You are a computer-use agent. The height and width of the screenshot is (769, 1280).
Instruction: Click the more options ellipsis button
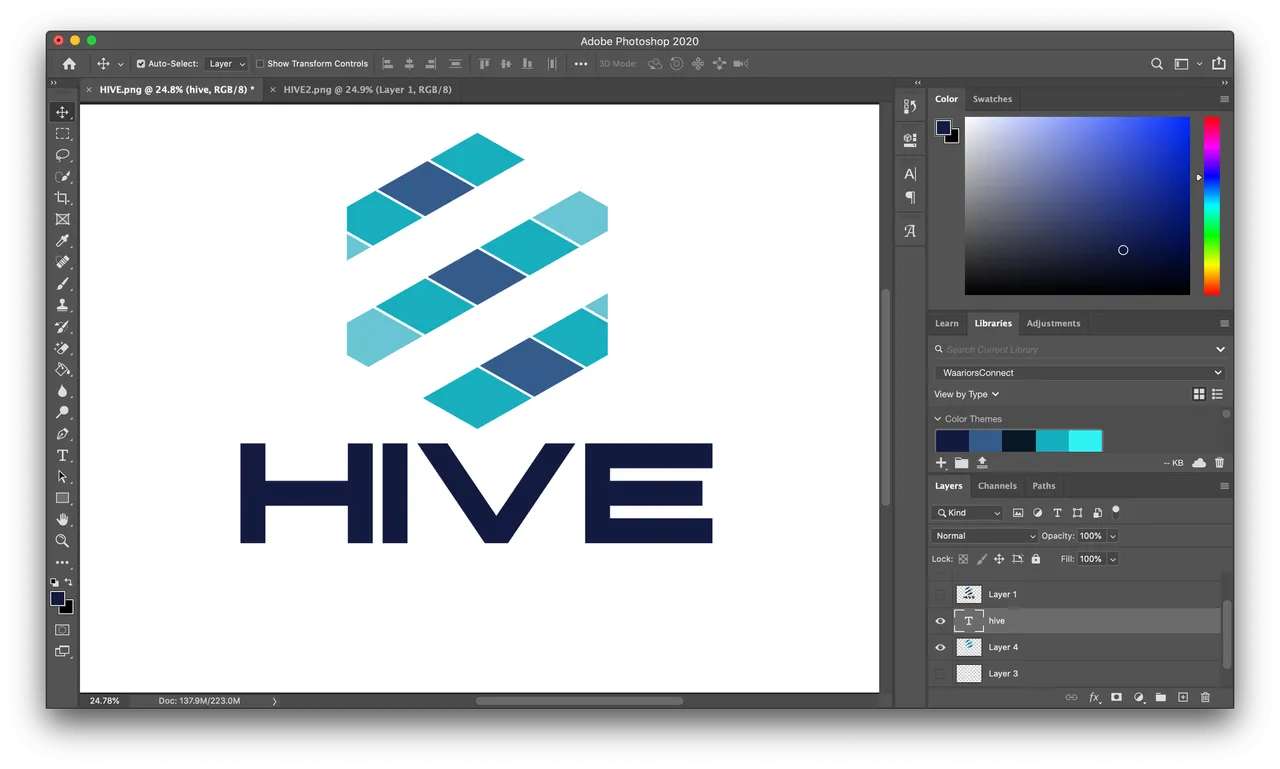coord(581,63)
